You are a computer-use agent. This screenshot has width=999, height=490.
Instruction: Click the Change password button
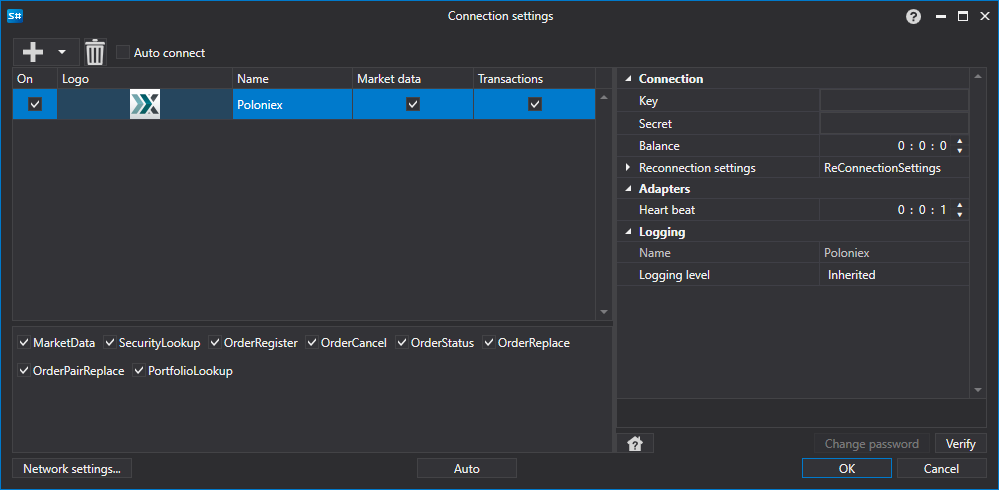click(x=872, y=444)
